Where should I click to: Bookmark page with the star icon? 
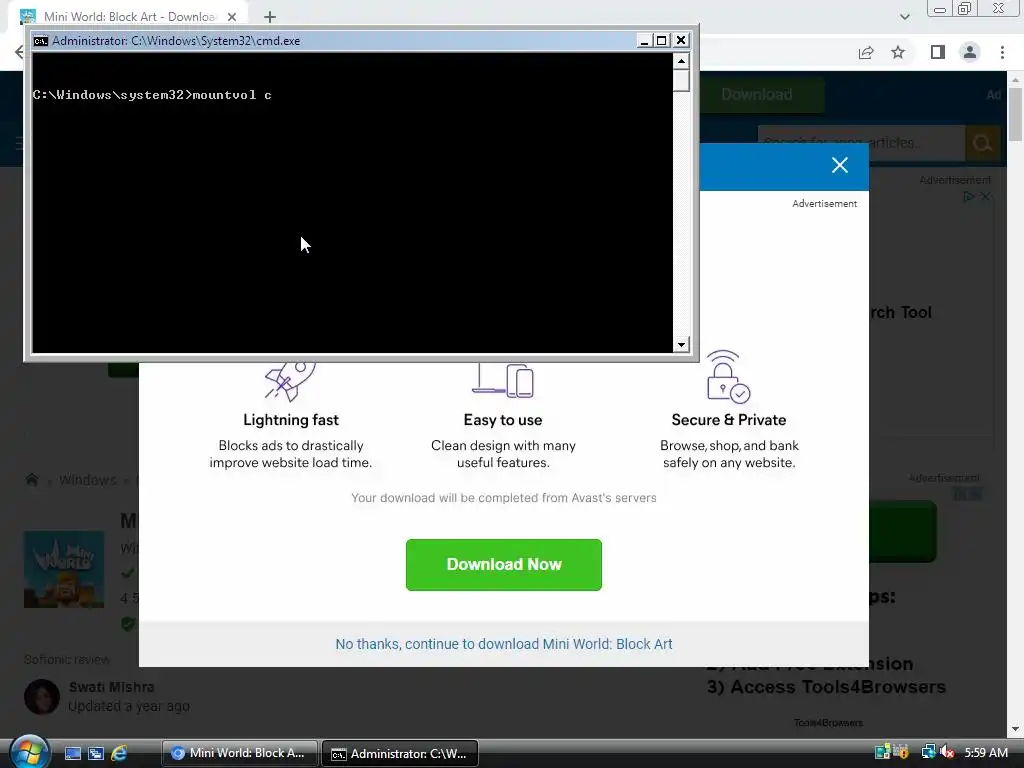coord(898,52)
